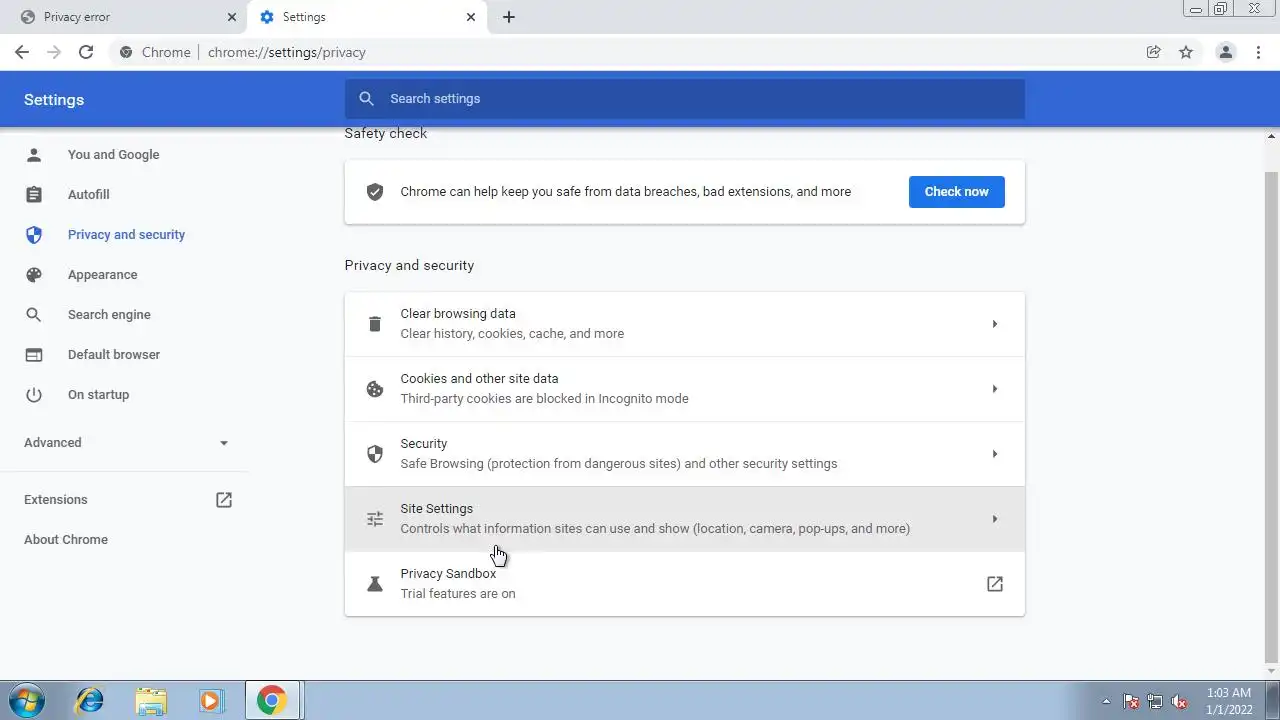Open About Chrome page

click(x=66, y=539)
